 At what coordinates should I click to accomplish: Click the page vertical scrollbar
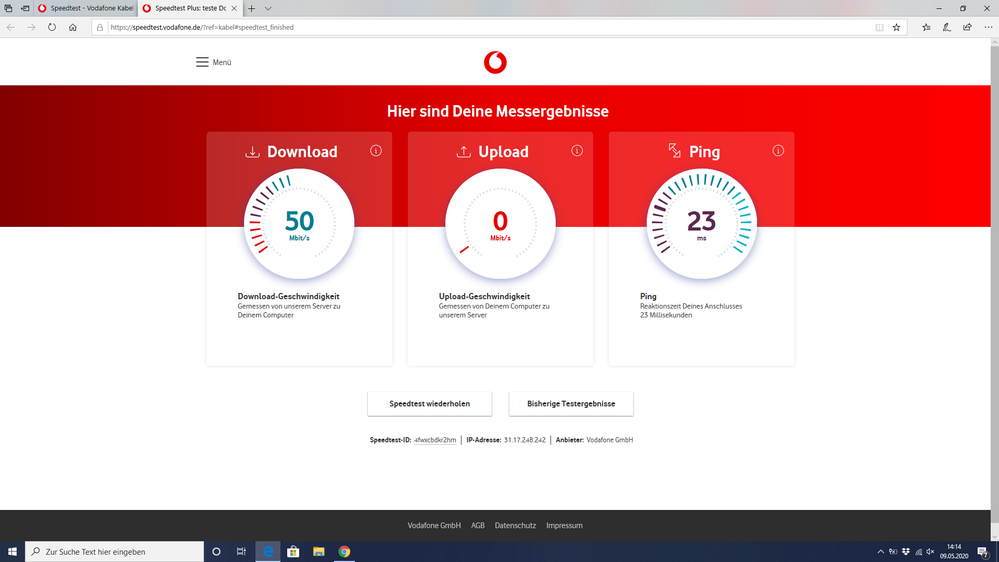click(x=995, y=290)
